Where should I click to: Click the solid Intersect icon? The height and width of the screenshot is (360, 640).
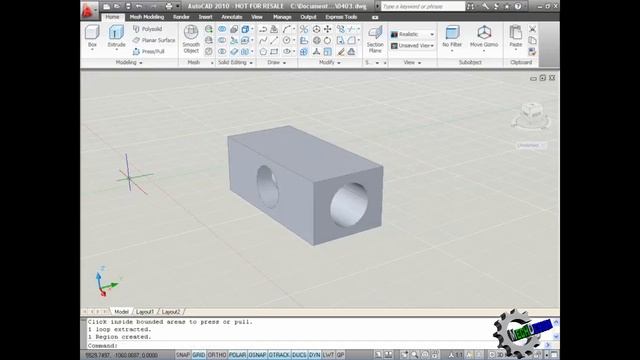coord(222,52)
